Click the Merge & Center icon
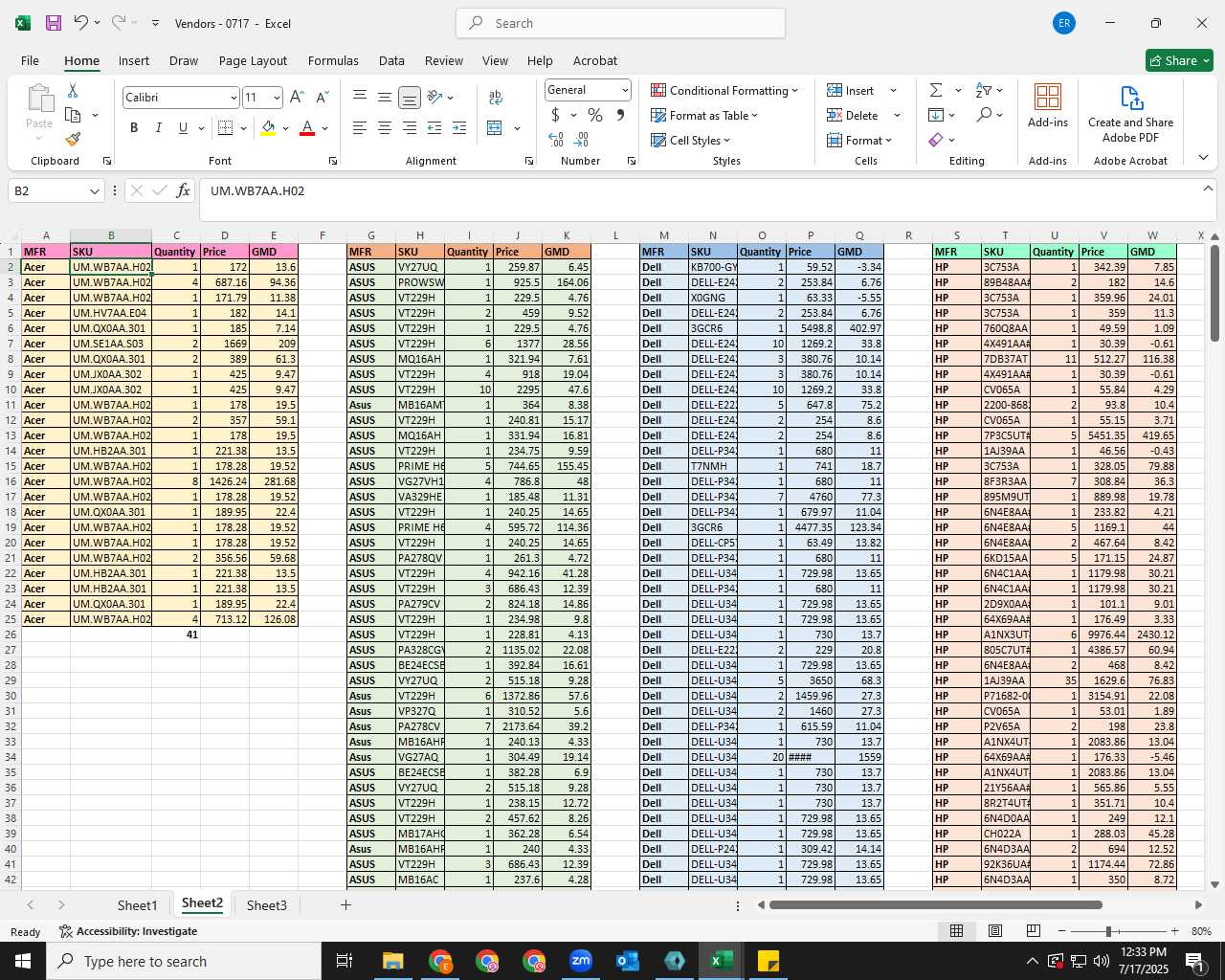Screen dimensions: 1225x980 [x=495, y=128]
